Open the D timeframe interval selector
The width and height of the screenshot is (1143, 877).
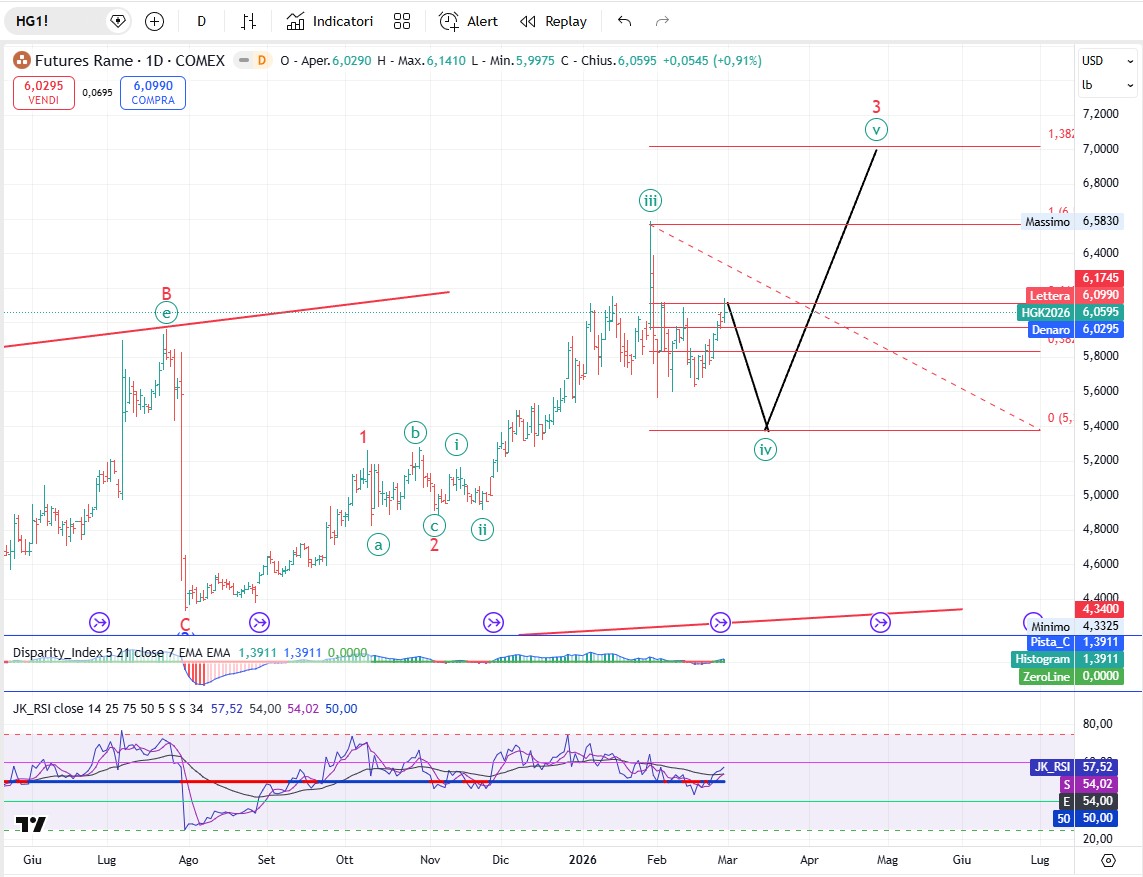click(201, 21)
